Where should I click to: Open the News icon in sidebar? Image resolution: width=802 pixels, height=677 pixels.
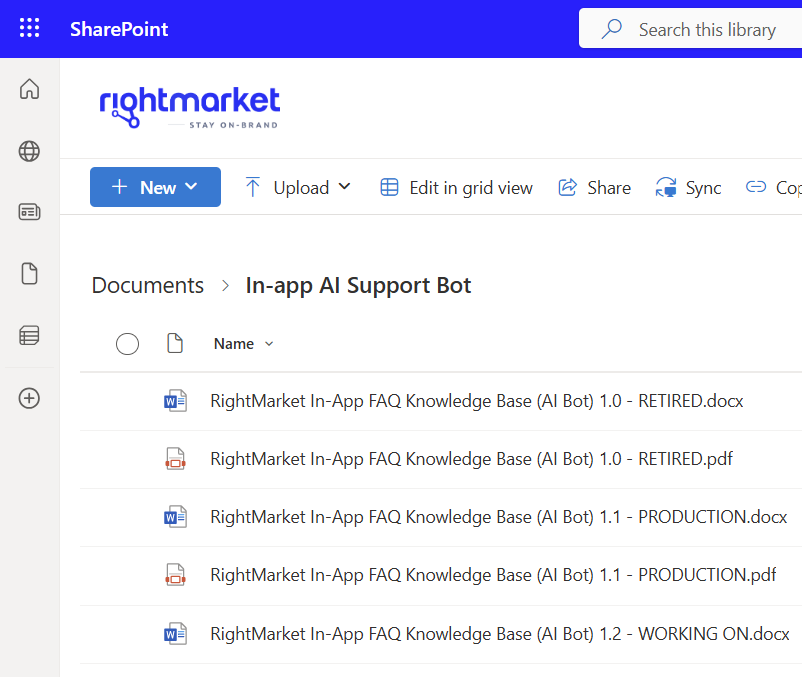[30, 212]
